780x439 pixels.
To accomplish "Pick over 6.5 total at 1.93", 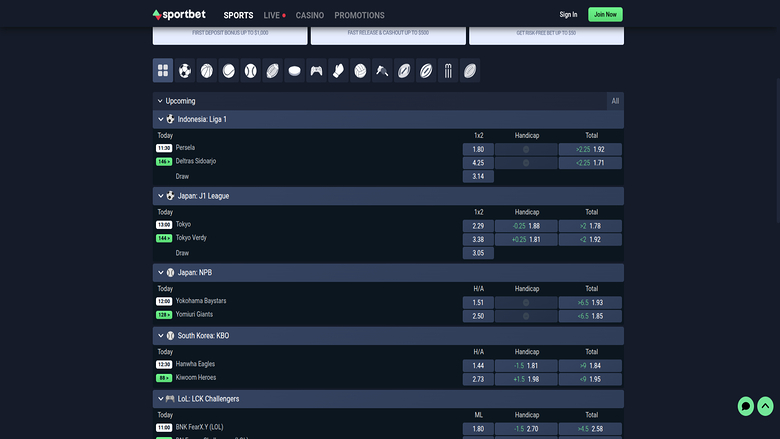I will [590, 302].
